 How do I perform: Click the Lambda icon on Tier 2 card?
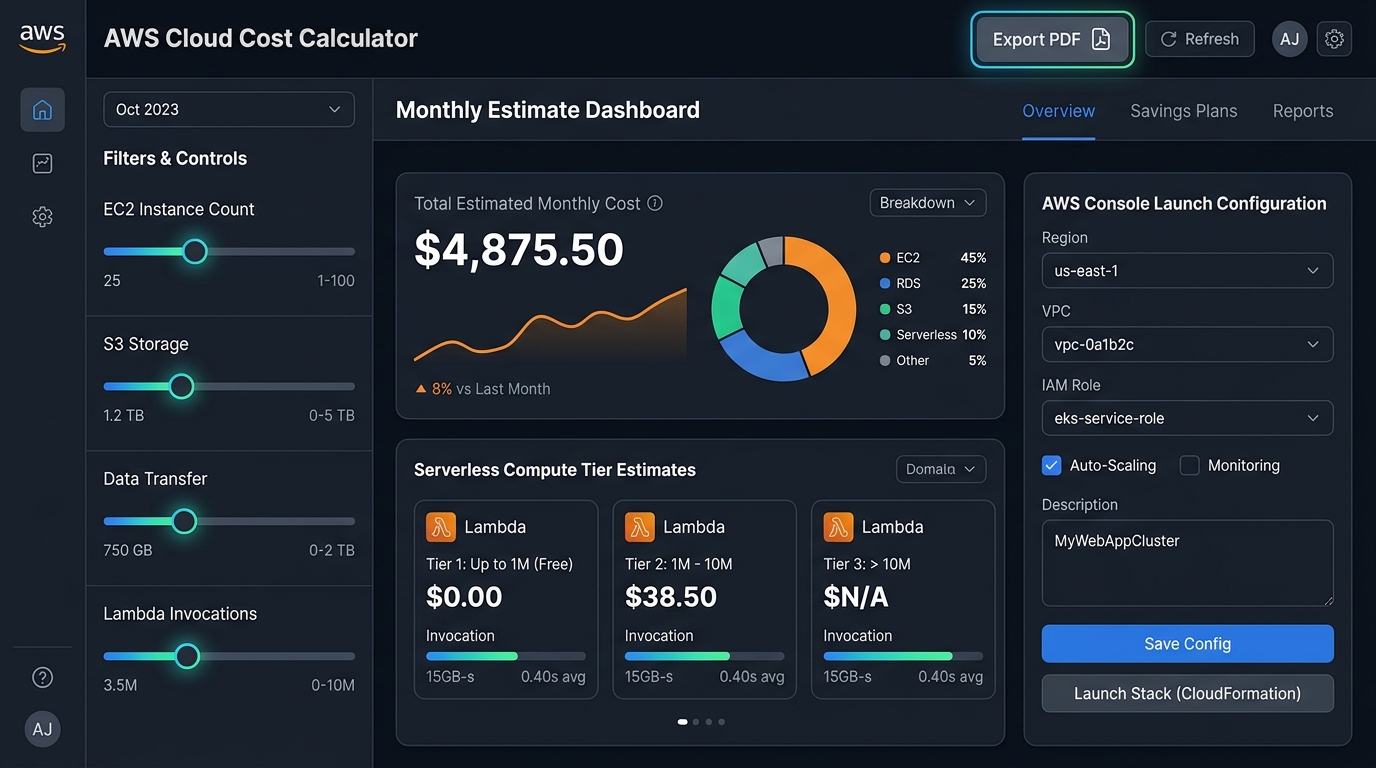pyautogui.click(x=640, y=527)
